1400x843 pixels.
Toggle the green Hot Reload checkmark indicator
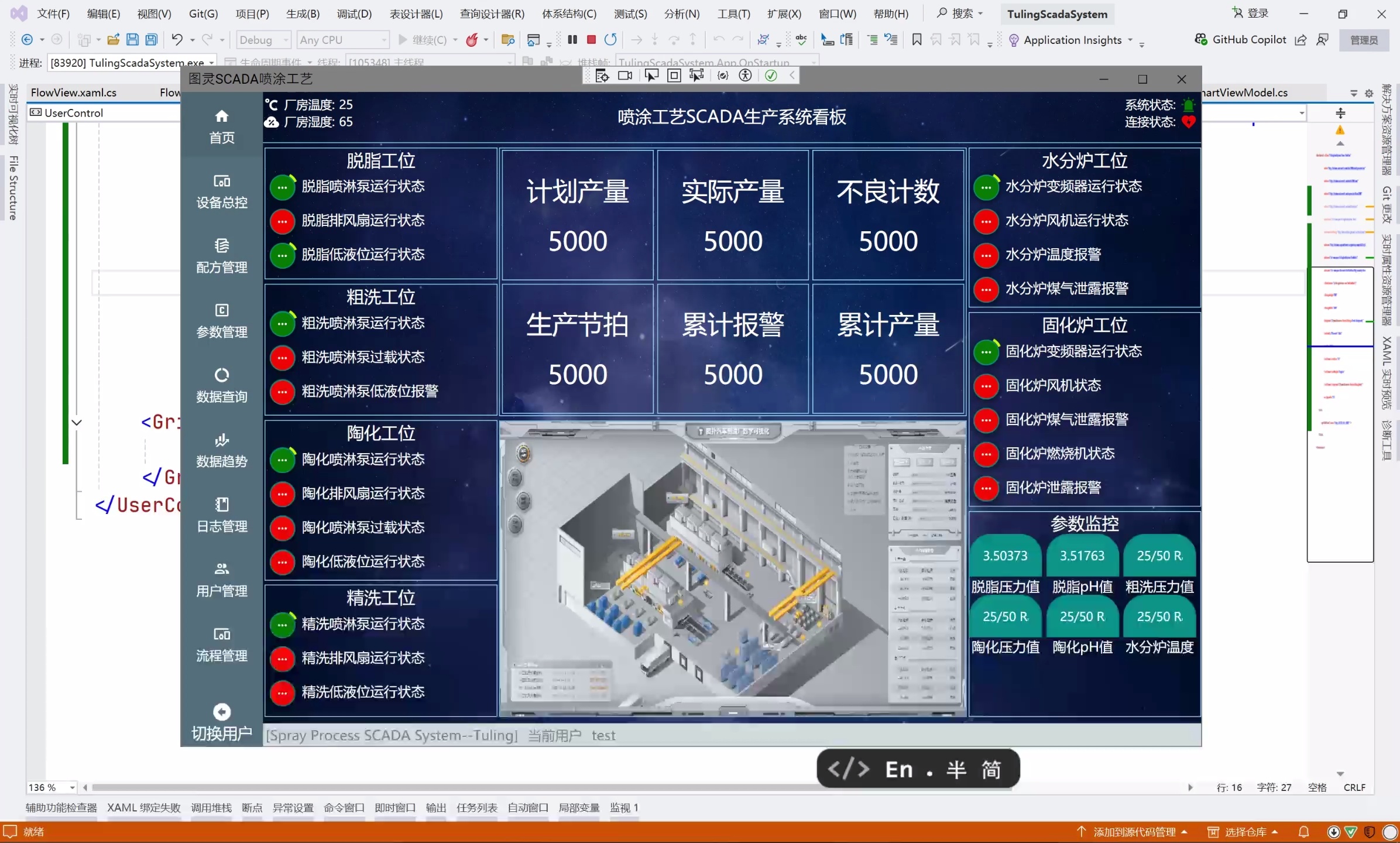tap(771, 76)
